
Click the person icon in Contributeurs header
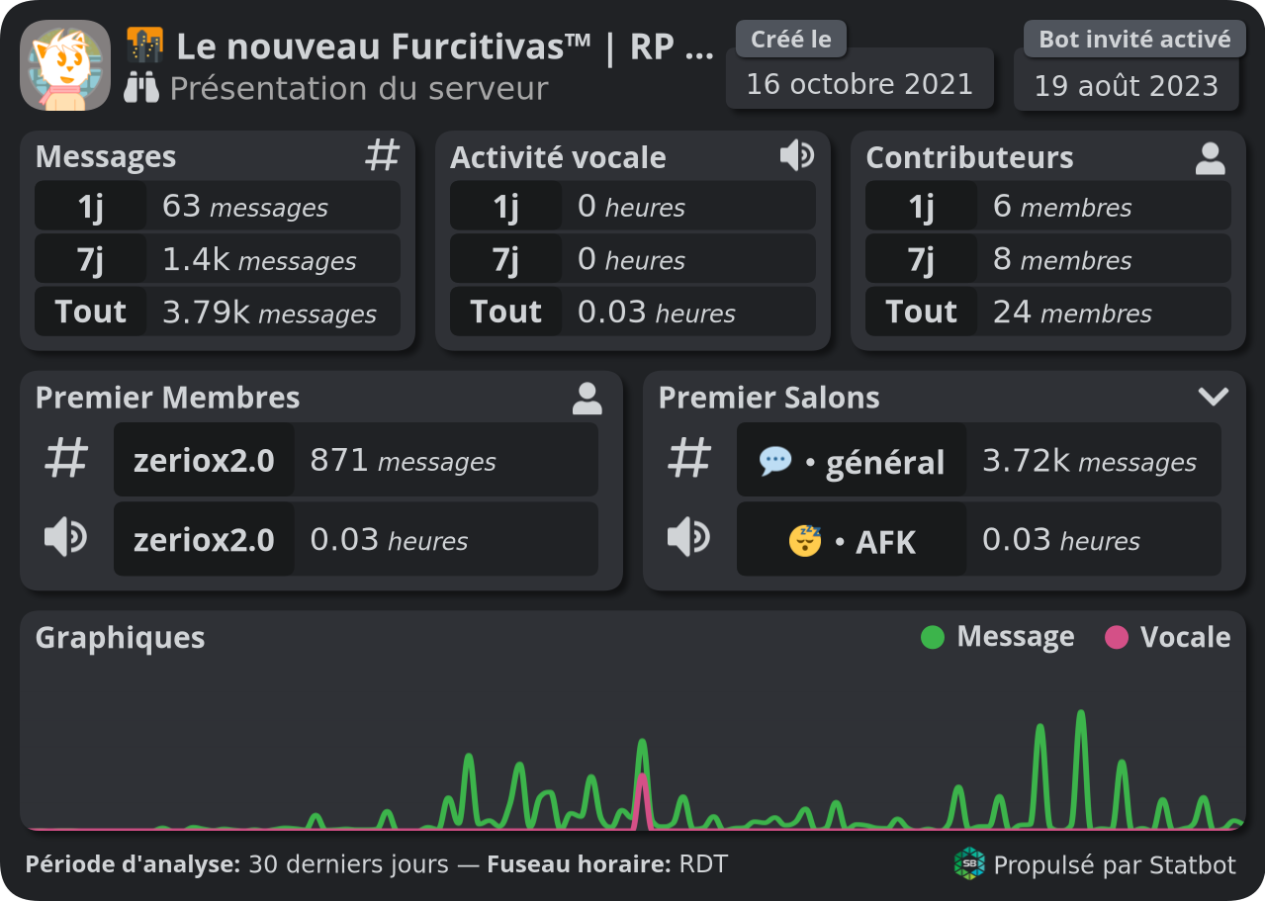click(x=1210, y=158)
